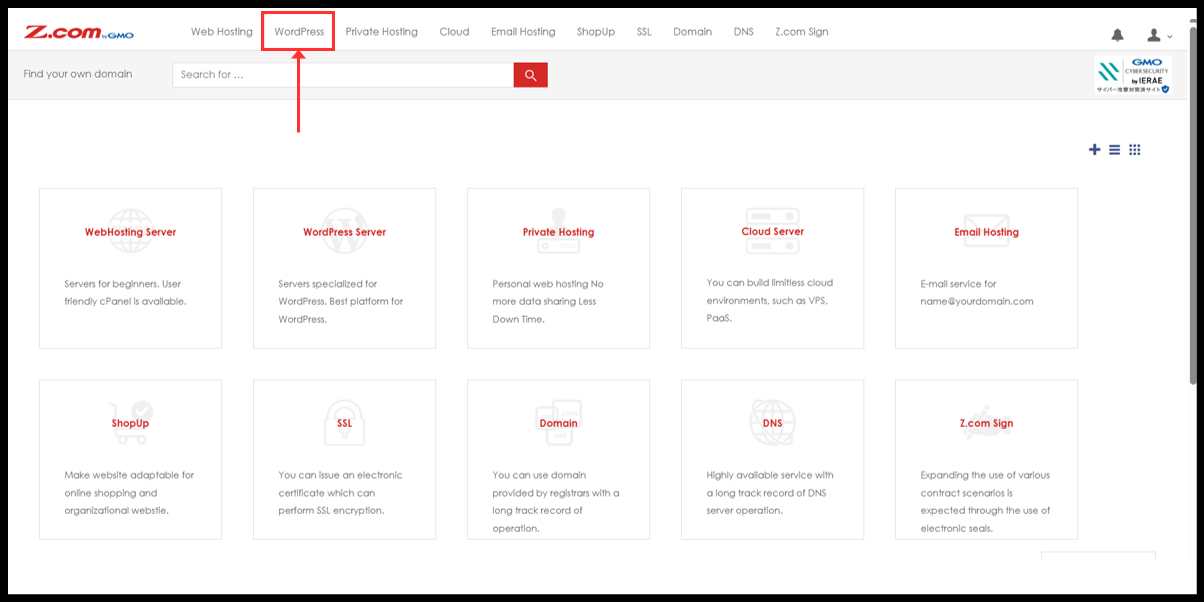Click the WordPress Server logo icon
This screenshot has height=602, width=1204.
tap(344, 231)
